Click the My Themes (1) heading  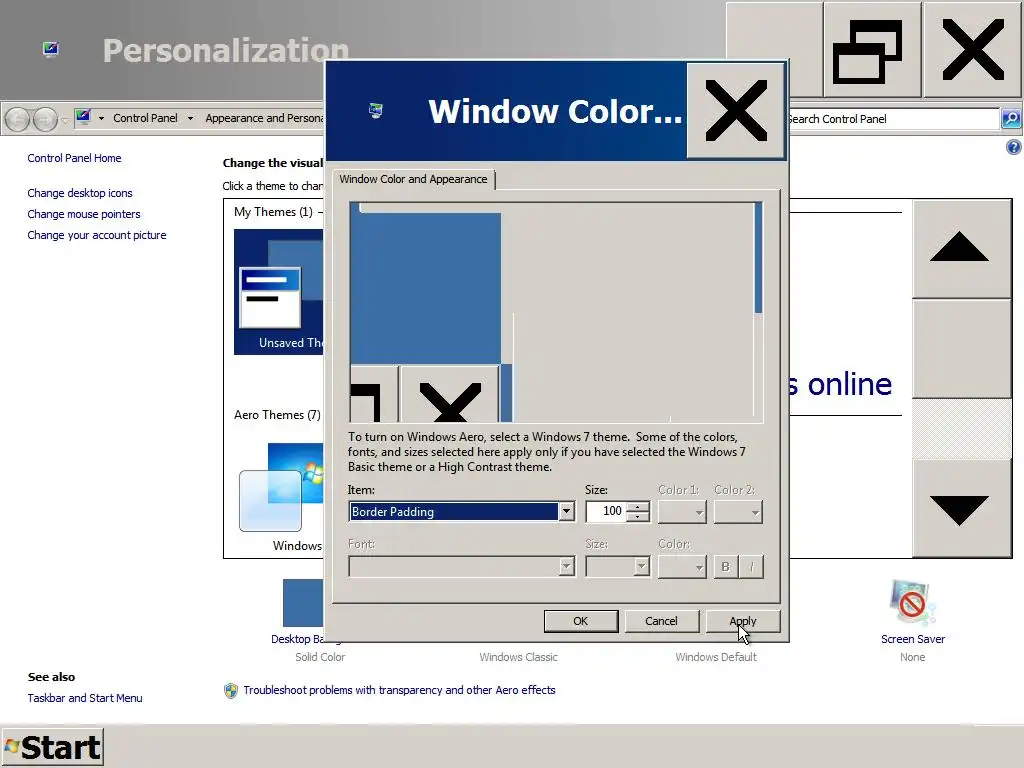(x=273, y=212)
